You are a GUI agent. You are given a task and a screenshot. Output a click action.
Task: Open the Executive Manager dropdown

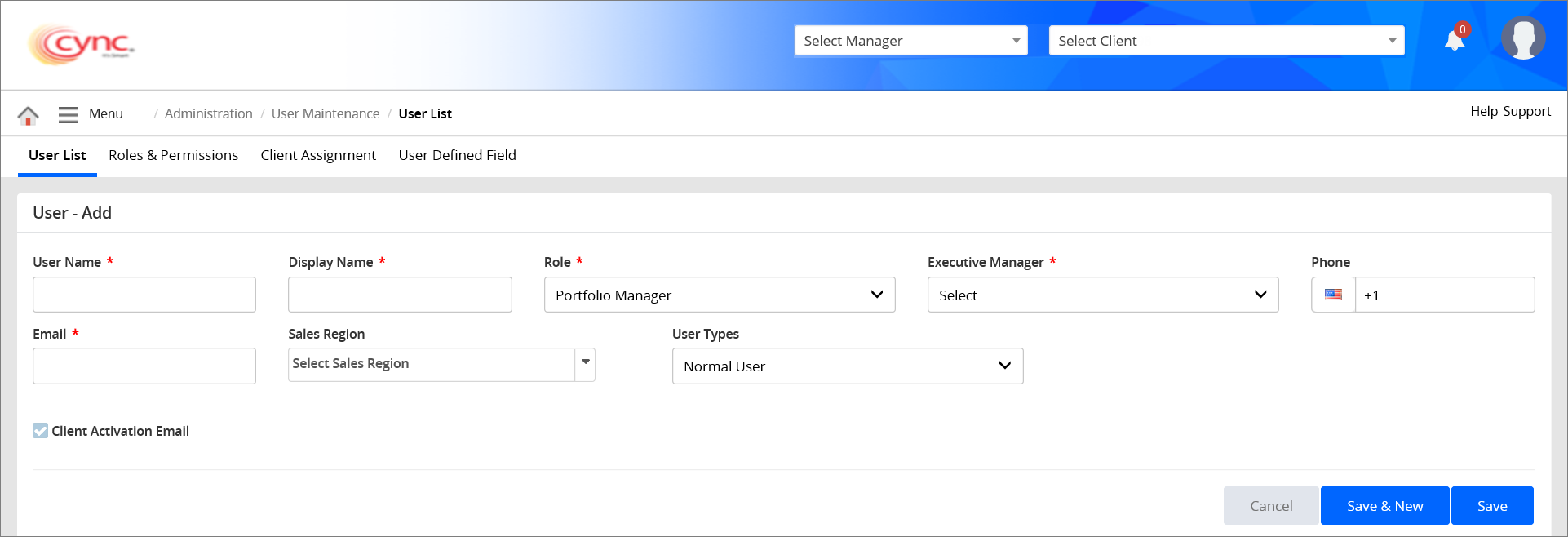(1102, 295)
